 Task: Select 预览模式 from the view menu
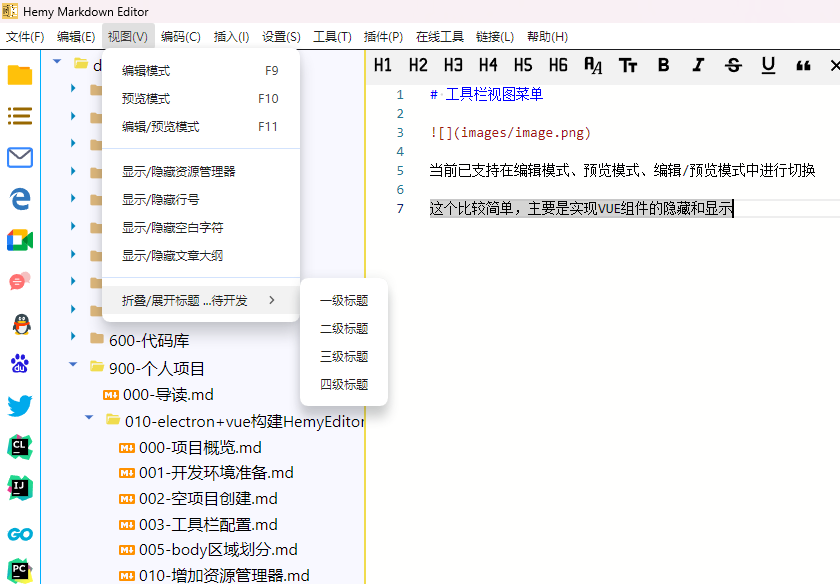point(146,99)
